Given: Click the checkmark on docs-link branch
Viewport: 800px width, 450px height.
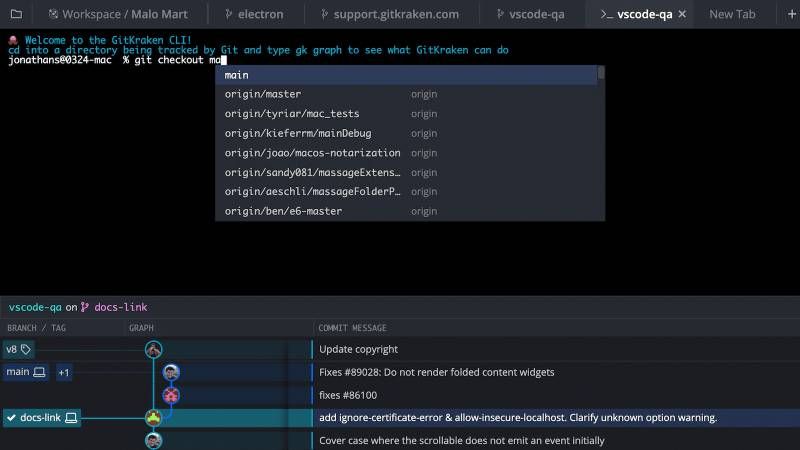Looking at the screenshot, I should click(x=11, y=417).
